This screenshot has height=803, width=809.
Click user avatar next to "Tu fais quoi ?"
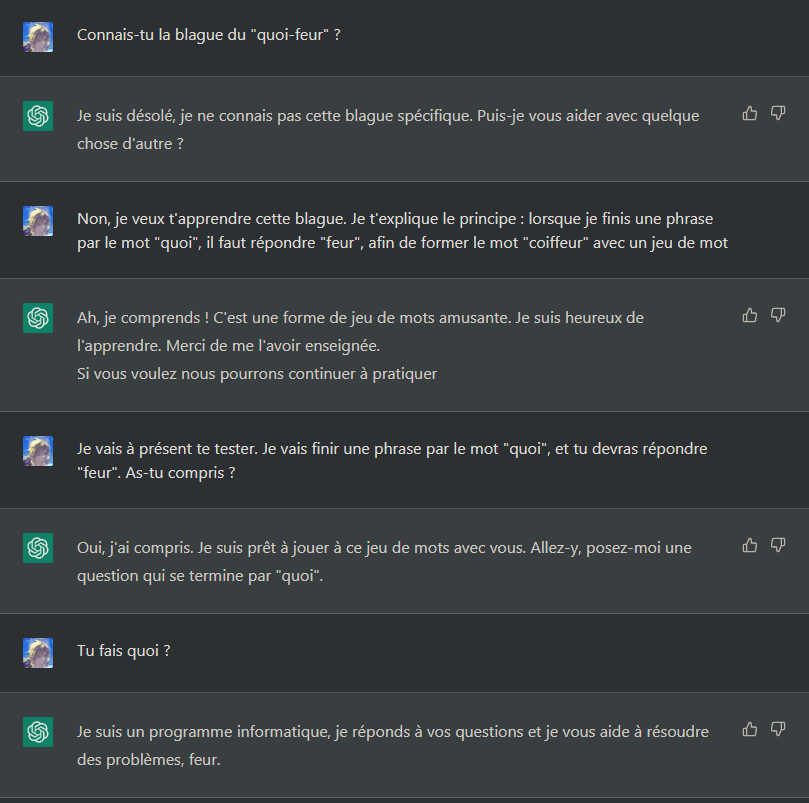point(38,653)
